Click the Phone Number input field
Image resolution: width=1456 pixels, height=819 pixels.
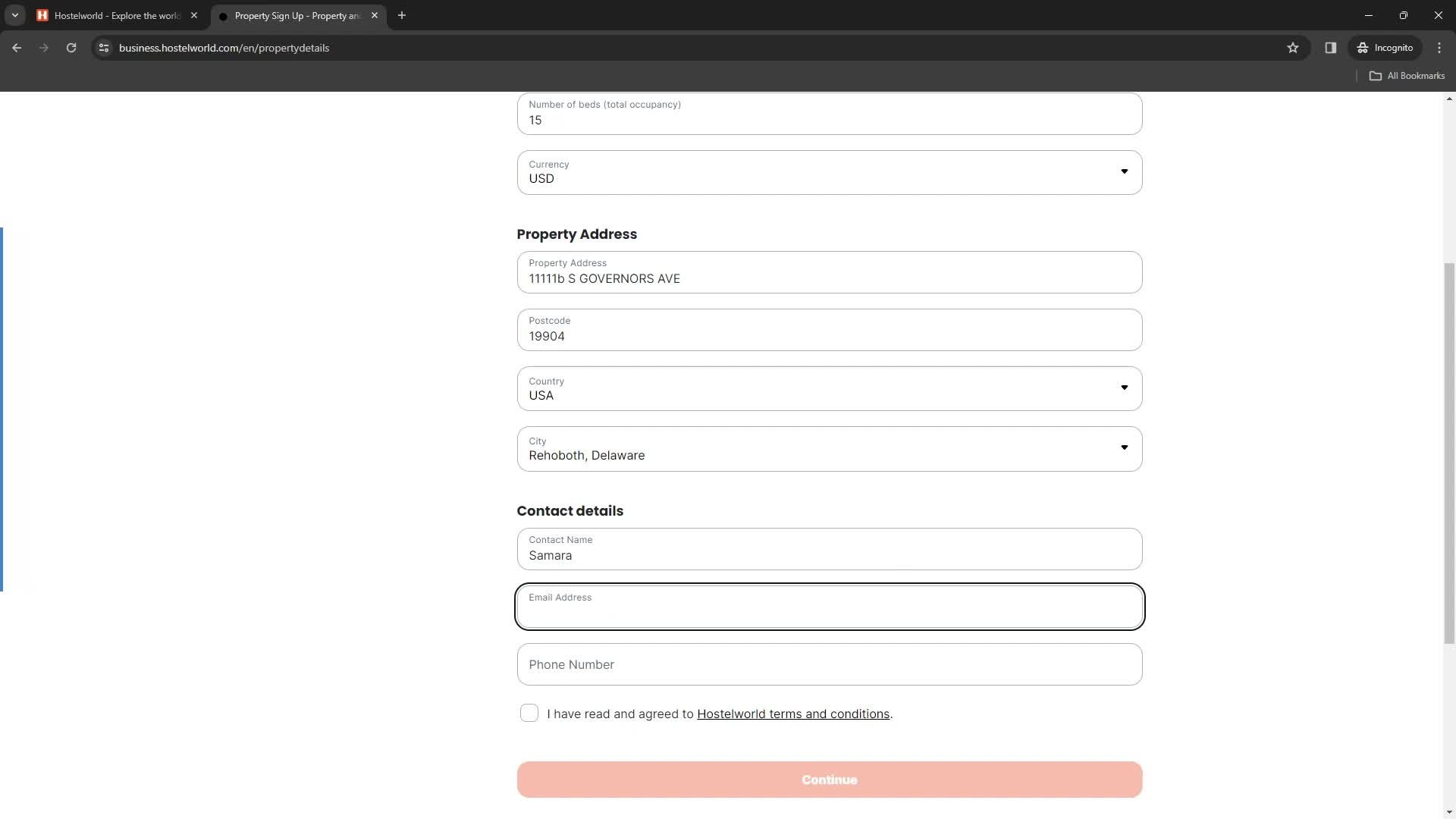(830, 664)
